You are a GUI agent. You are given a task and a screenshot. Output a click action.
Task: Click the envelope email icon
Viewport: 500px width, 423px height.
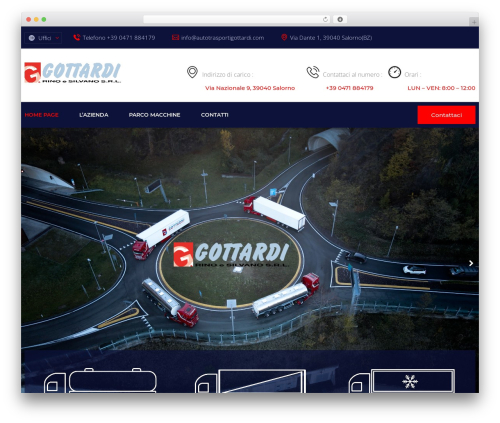(175, 37)
